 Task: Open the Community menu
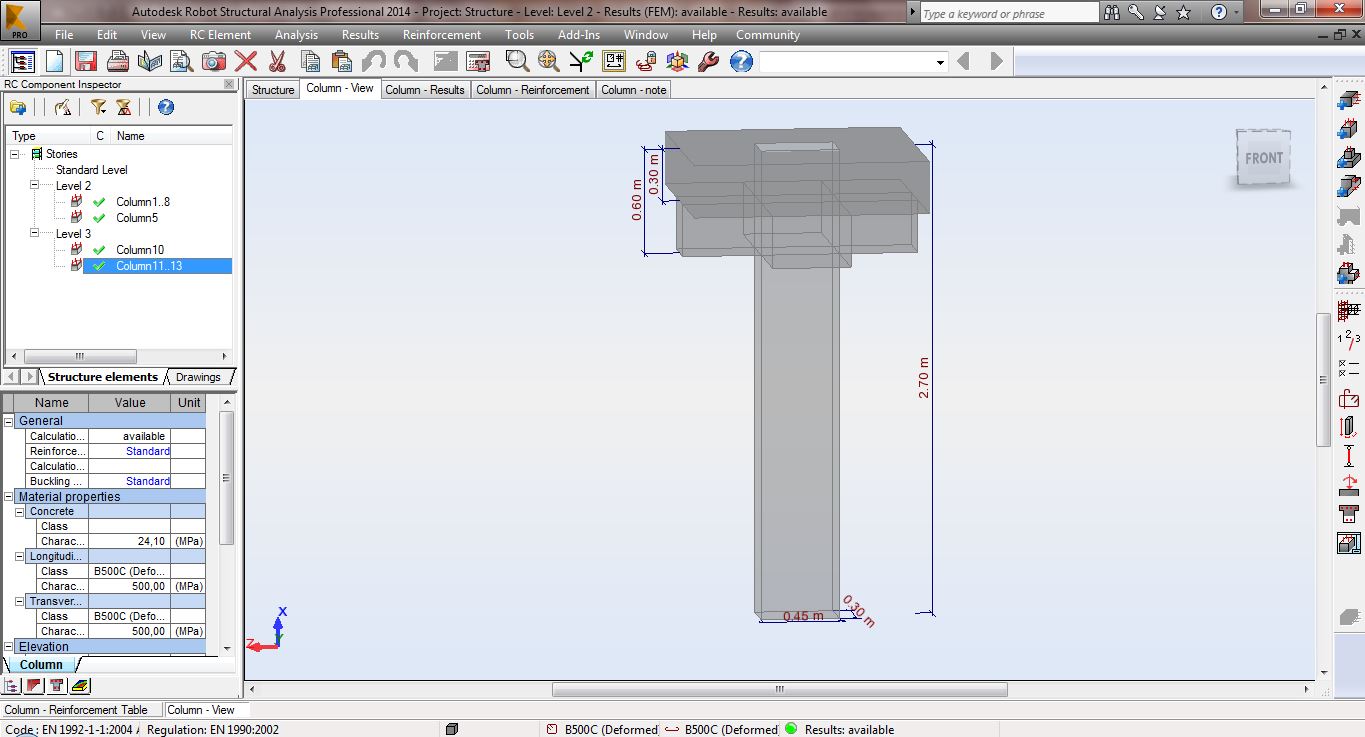pyautogui.click(x=768, y=35)
